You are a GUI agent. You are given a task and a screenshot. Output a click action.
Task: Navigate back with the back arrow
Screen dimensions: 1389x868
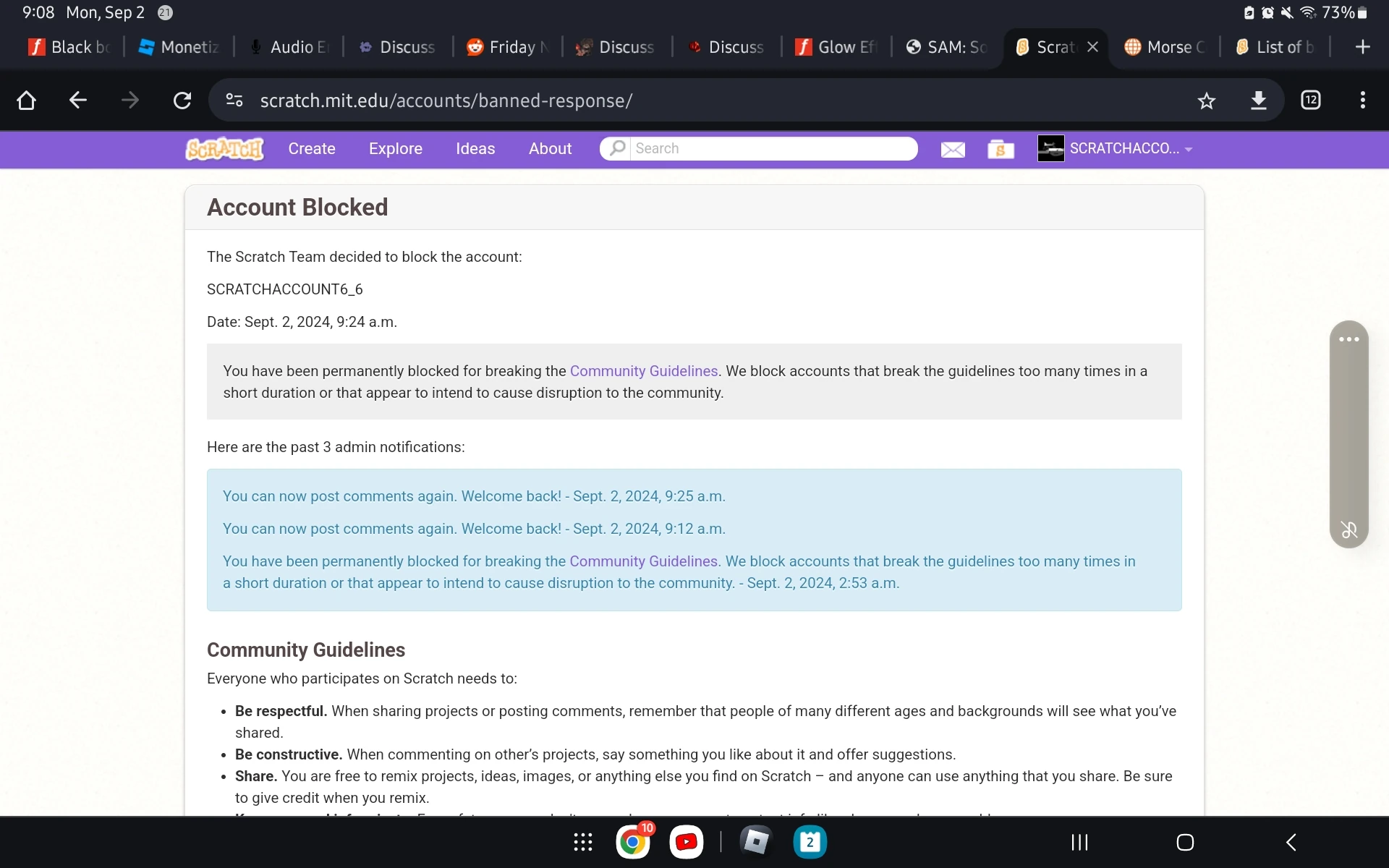point(77,100)
